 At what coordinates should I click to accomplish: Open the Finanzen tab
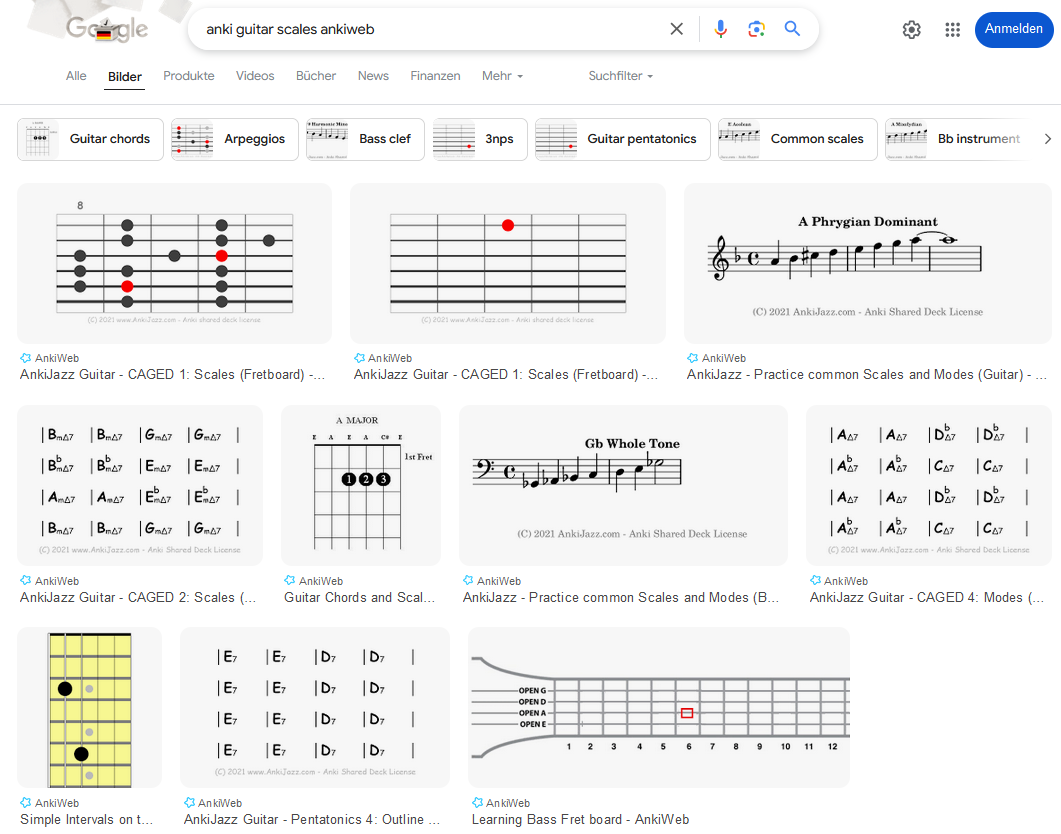point(435,76)
